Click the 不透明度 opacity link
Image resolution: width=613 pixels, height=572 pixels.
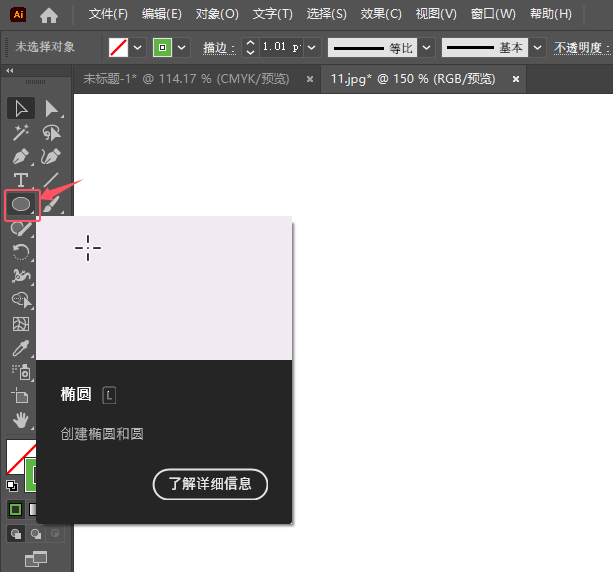coord(582,48)
